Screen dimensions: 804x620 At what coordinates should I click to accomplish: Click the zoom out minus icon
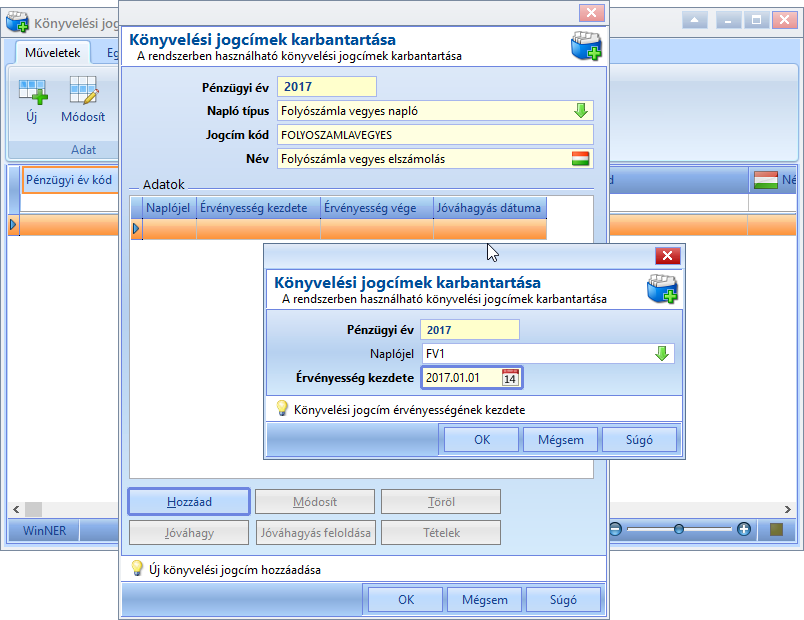[615, 529]
